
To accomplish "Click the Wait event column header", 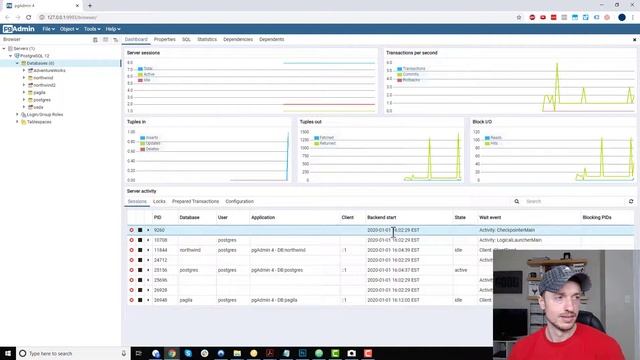I will (x=490, y=218).
